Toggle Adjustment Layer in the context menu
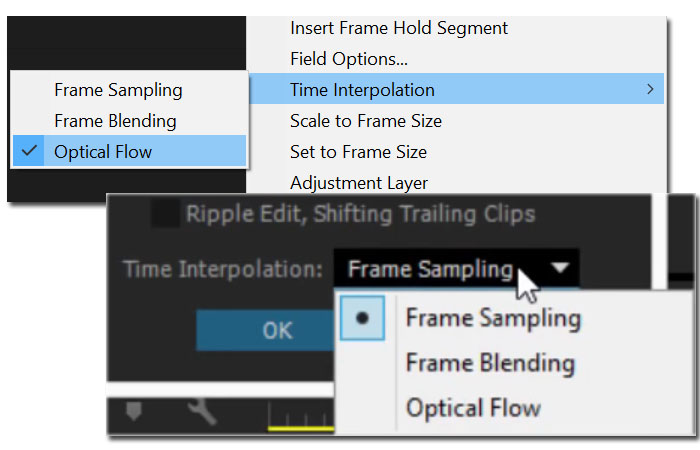 (x=358, y=183)
